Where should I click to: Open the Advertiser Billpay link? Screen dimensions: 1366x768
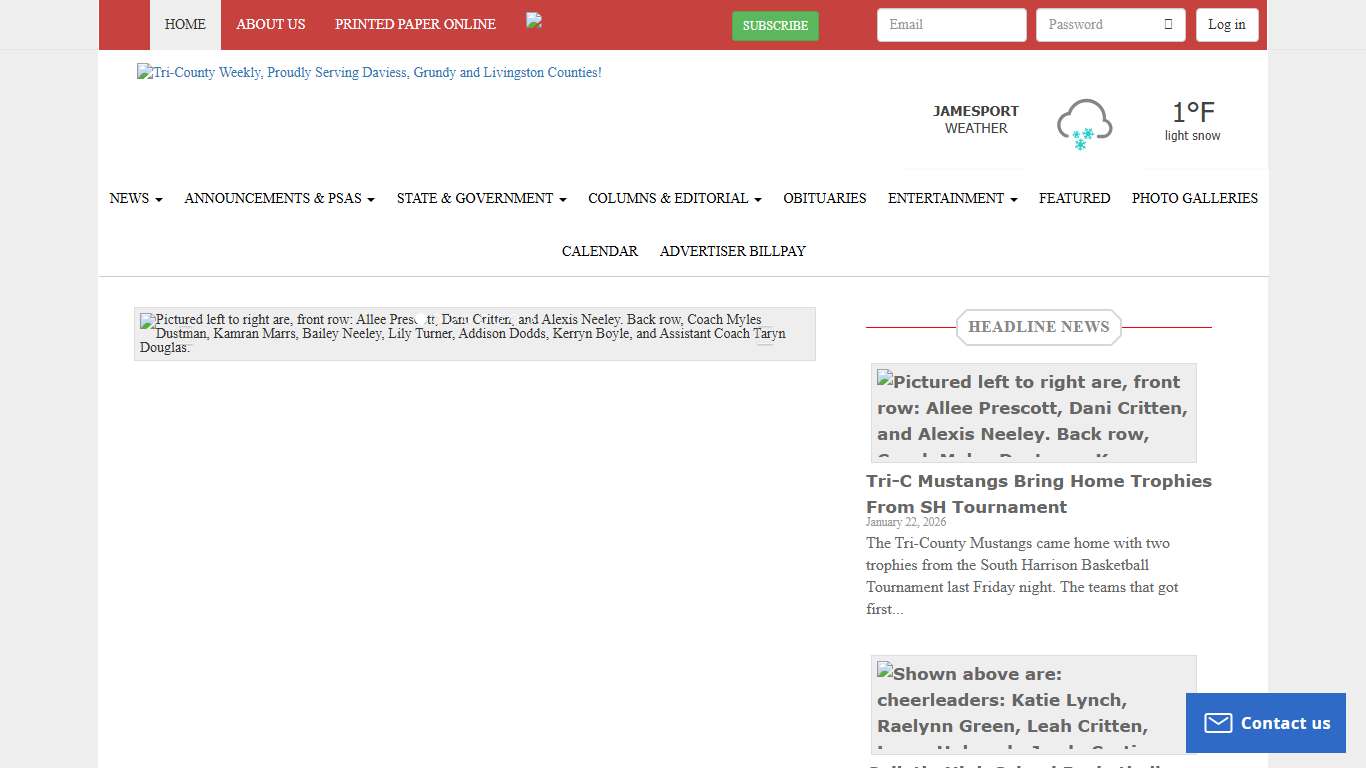coord(732,251)
